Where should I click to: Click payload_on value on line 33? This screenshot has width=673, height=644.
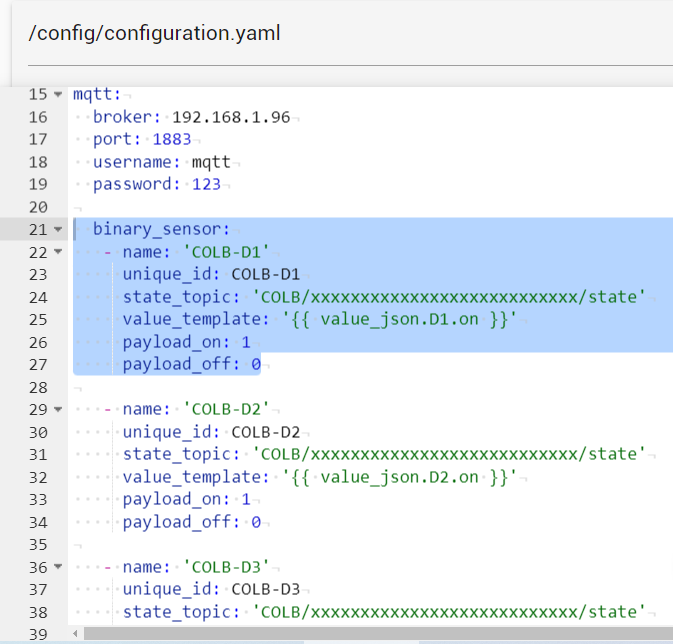[x=245, y=499]
